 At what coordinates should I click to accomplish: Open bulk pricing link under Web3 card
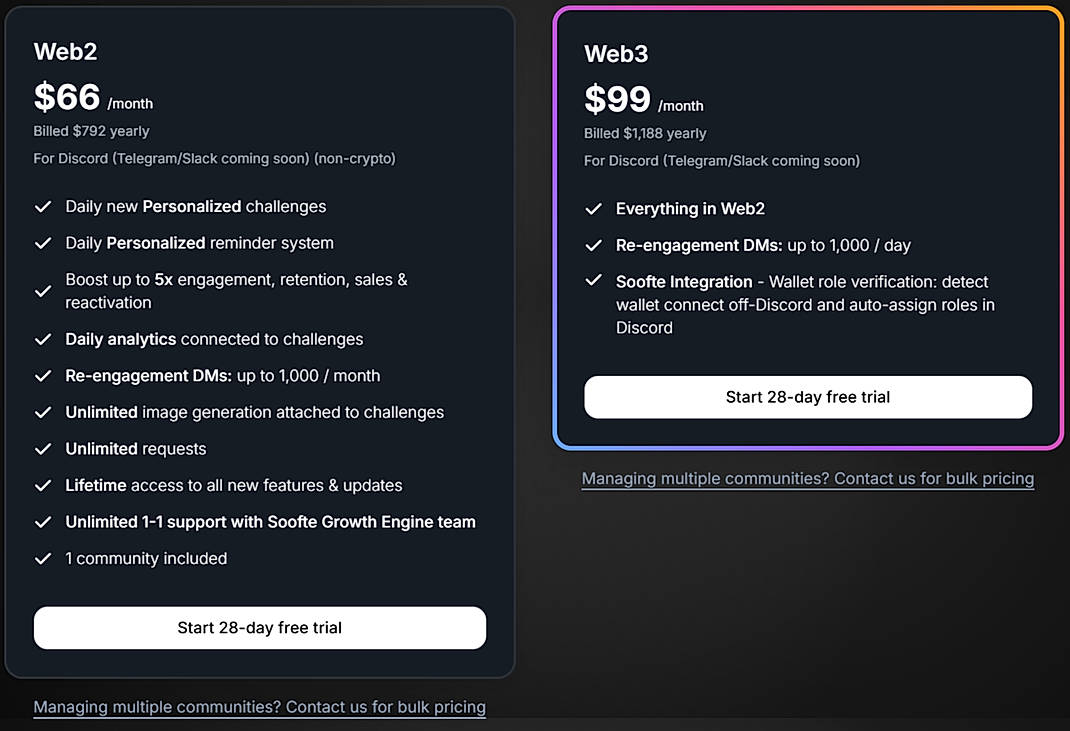tap(808, 478)
